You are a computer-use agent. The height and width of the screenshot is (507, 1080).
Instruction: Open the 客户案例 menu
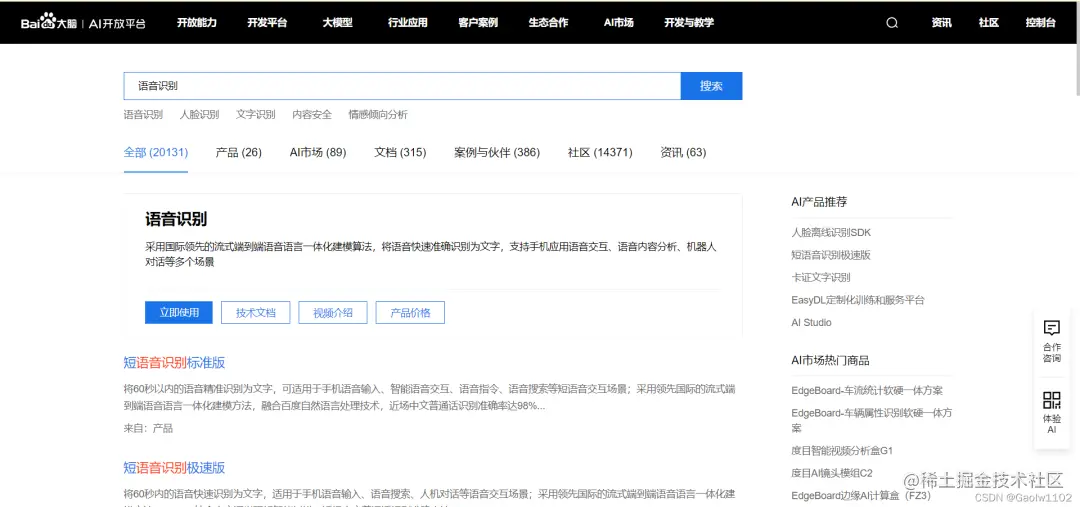(x=478, y=23)
